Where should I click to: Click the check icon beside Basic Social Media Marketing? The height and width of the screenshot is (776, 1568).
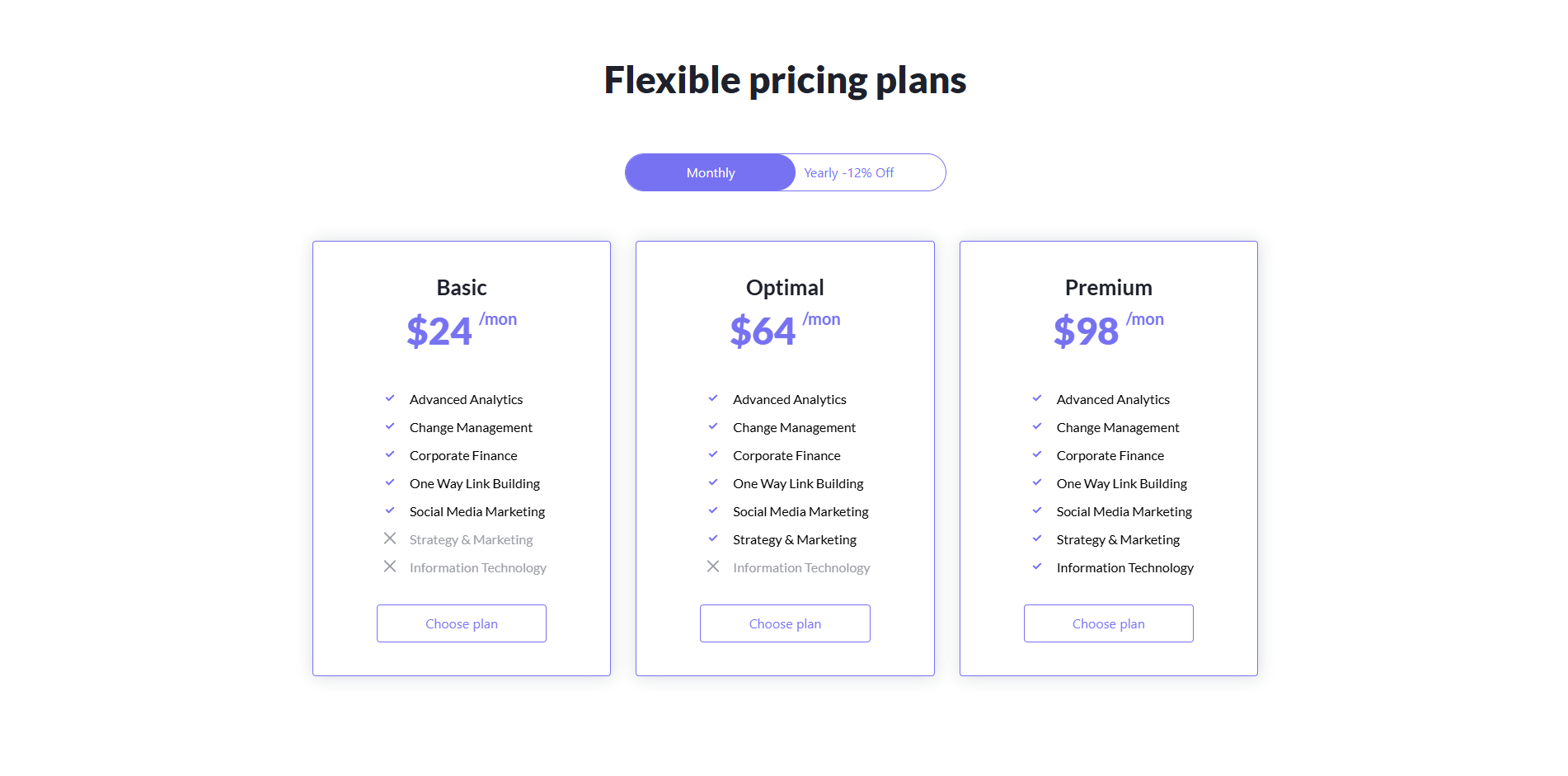click(x=390, y=510)
